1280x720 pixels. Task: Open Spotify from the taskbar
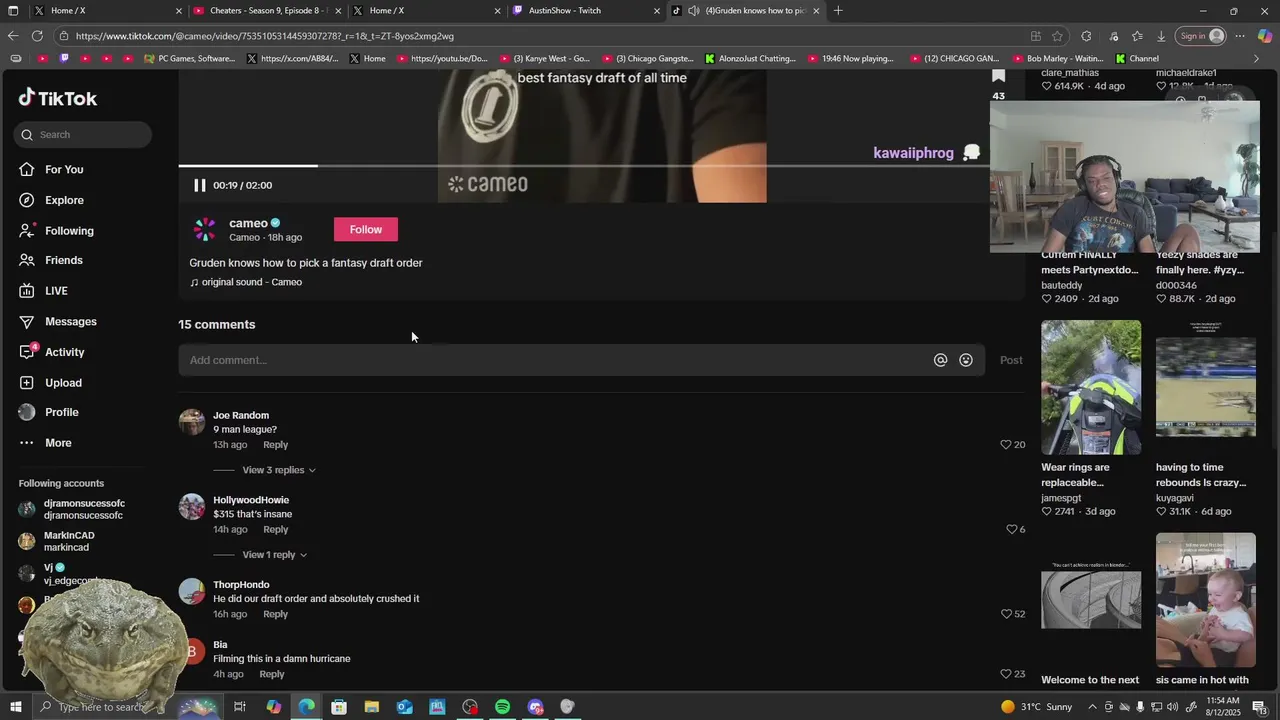(x=502, y=707)
